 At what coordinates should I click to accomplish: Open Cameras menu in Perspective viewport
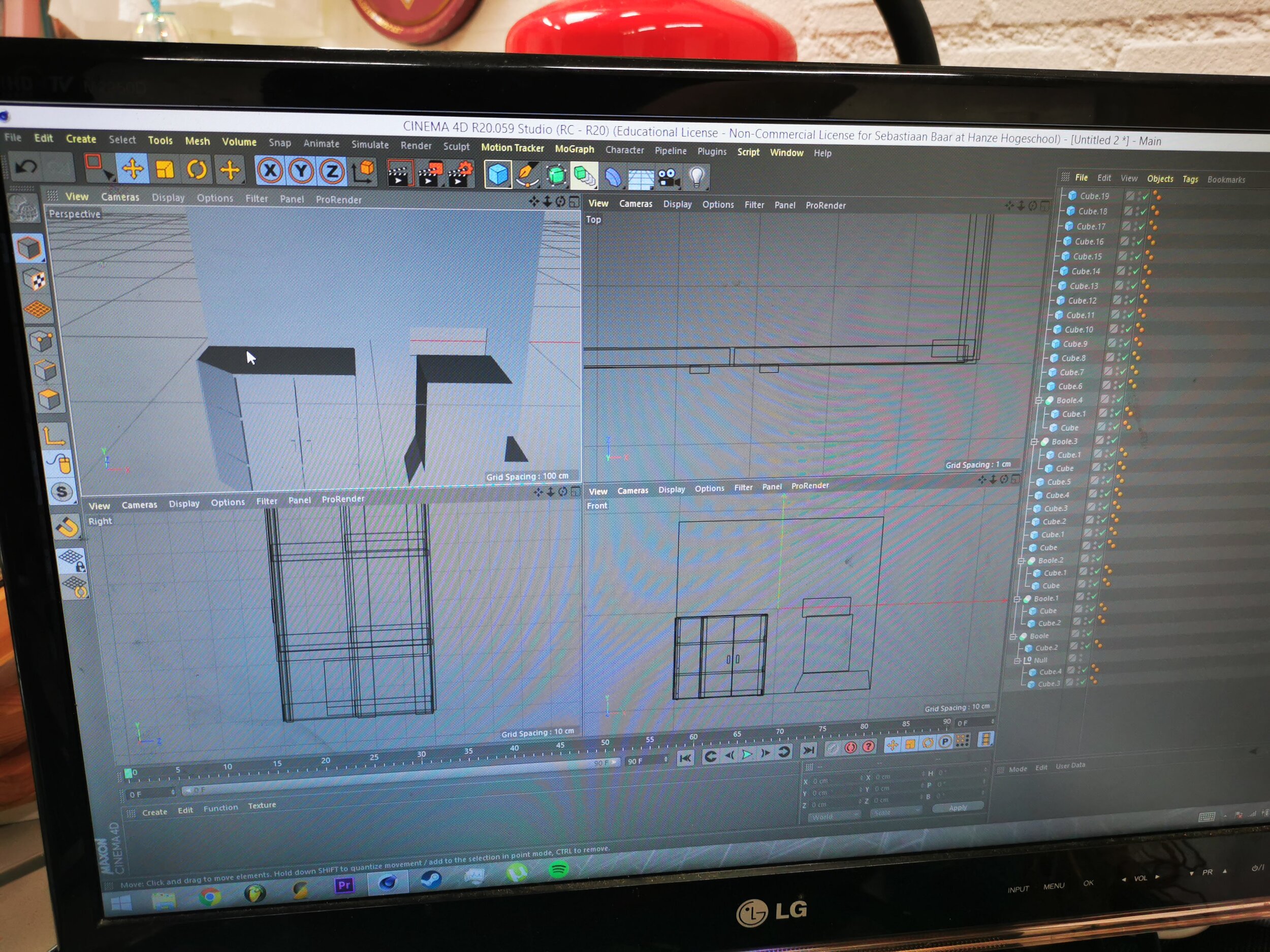point(120,197)
